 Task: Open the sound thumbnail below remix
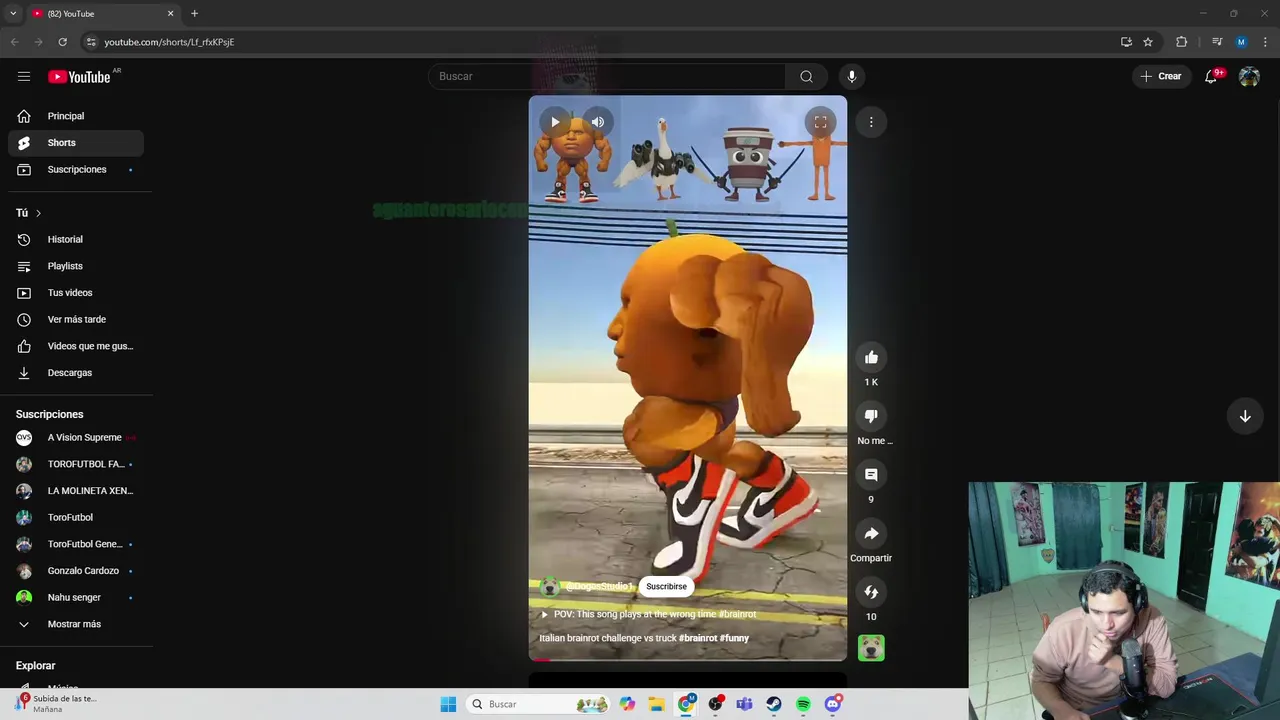(x=871, y=649)
